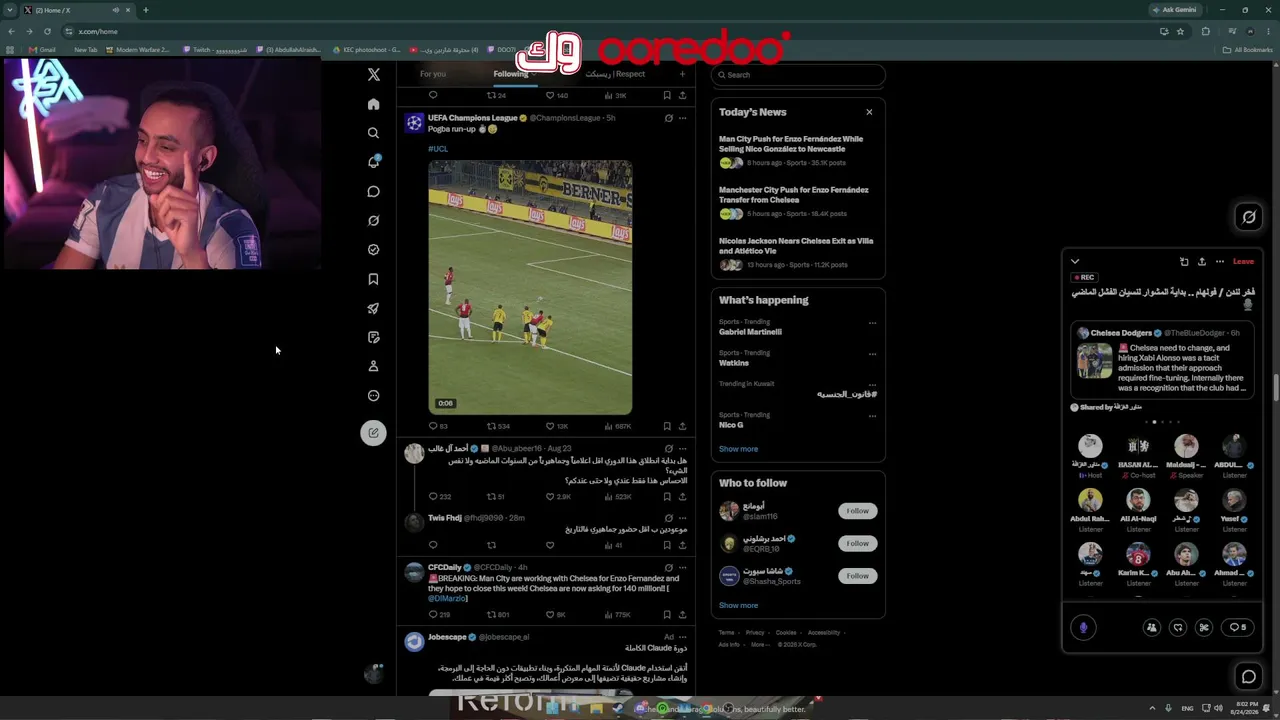Open the More circle menu in sidebar
Viewport: 1280px width, 720px height.
coord(373,396)
